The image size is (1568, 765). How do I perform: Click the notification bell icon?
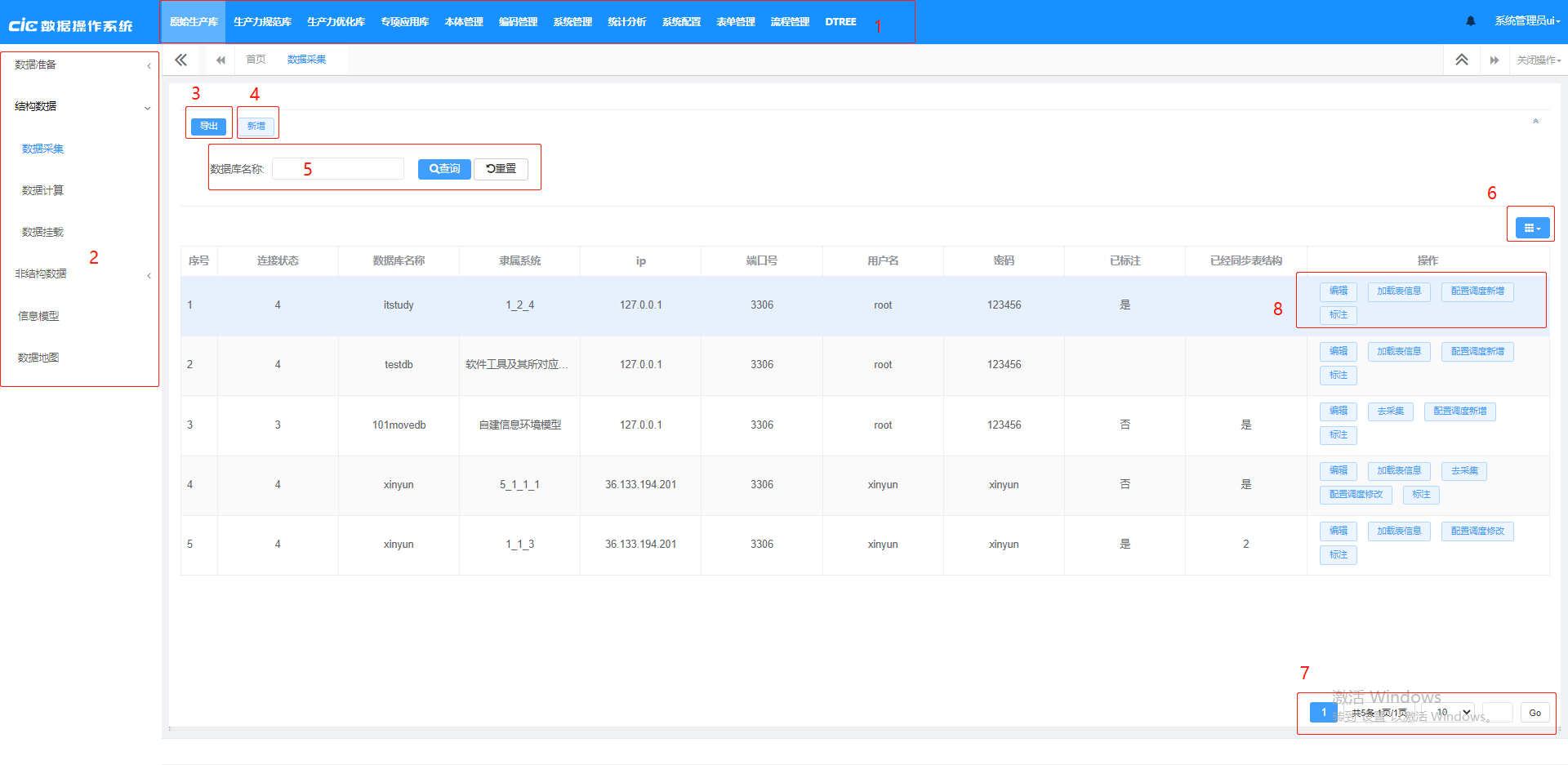1470,21
